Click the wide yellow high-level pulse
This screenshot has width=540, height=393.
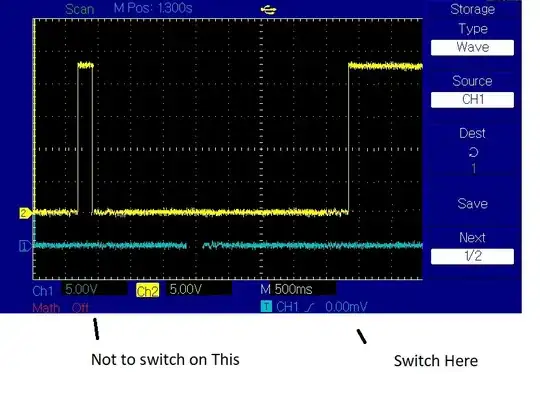tap(385, 66)
